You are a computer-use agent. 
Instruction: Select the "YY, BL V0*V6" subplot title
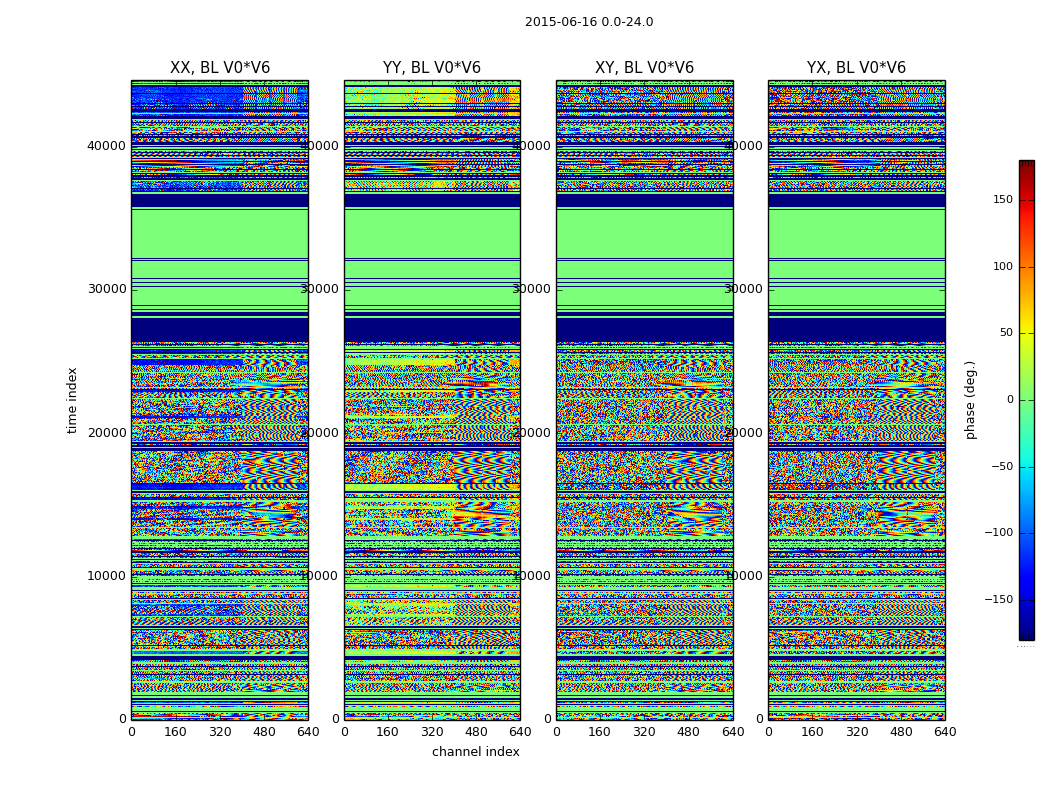(432, 68)
